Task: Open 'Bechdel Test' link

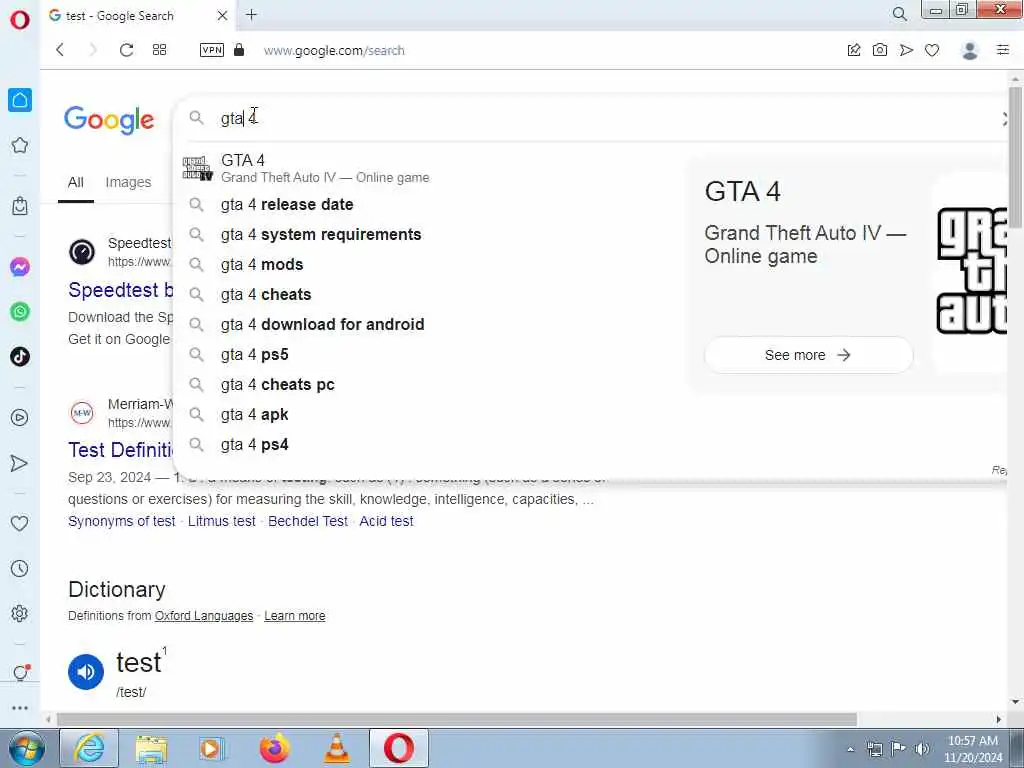Action: click(308, 521)
